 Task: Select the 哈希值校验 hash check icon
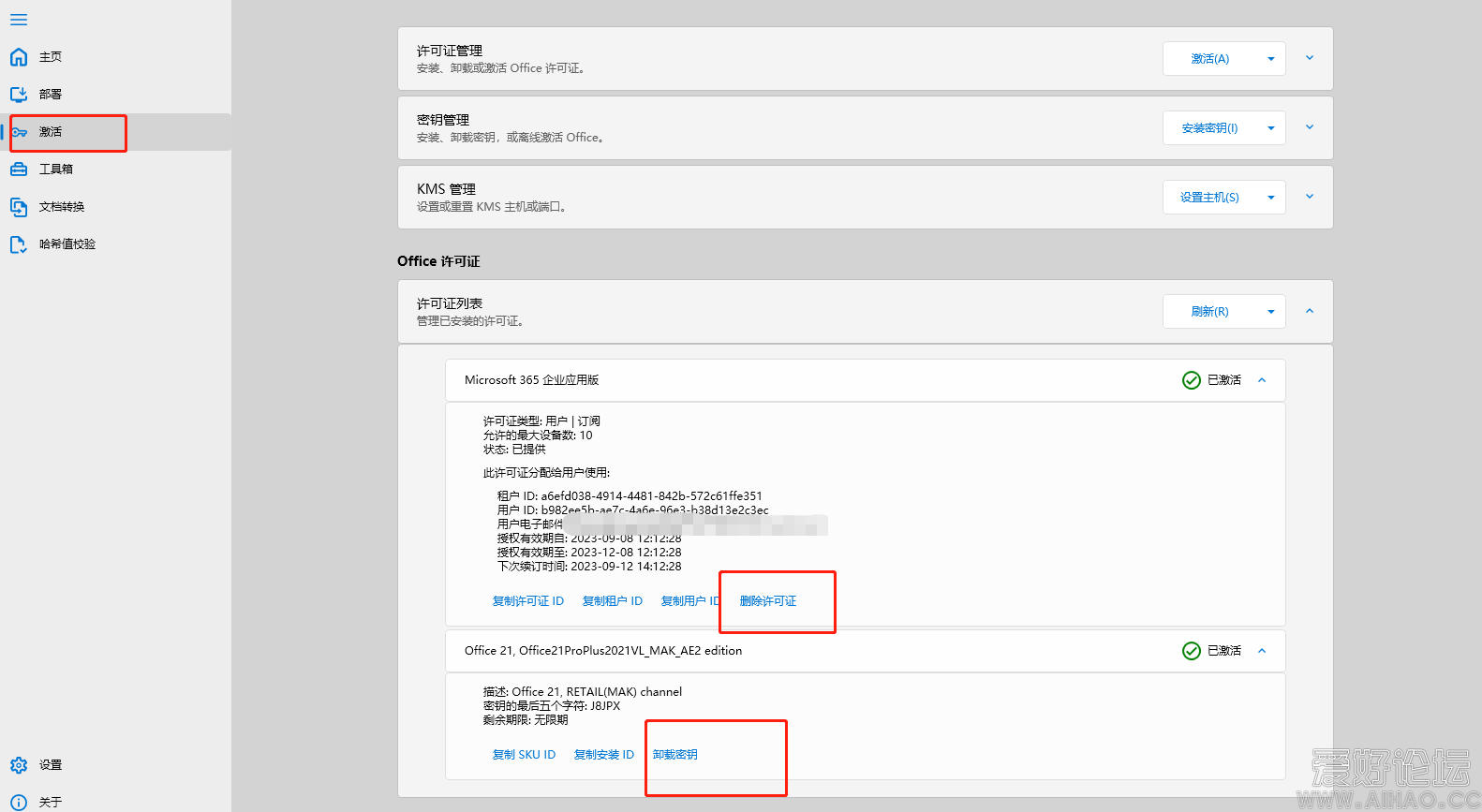click(19, 244)
